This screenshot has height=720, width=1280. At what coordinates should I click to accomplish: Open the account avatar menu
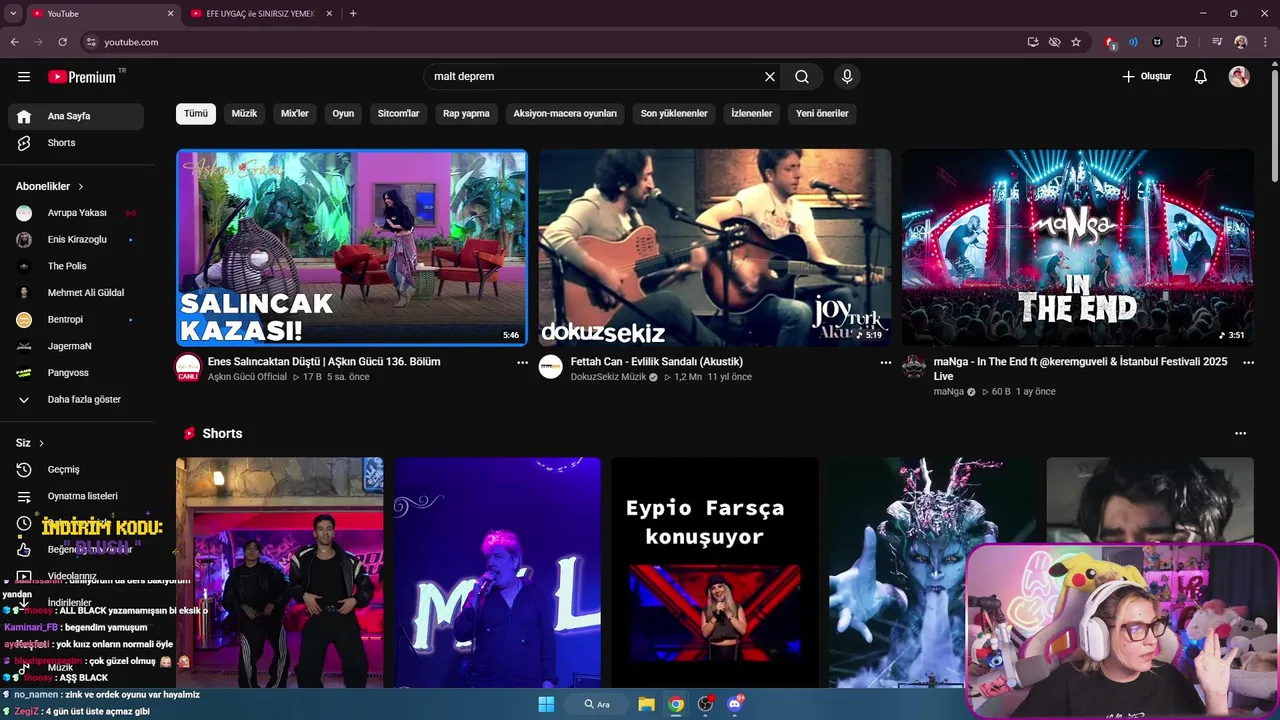(1239, 77)
